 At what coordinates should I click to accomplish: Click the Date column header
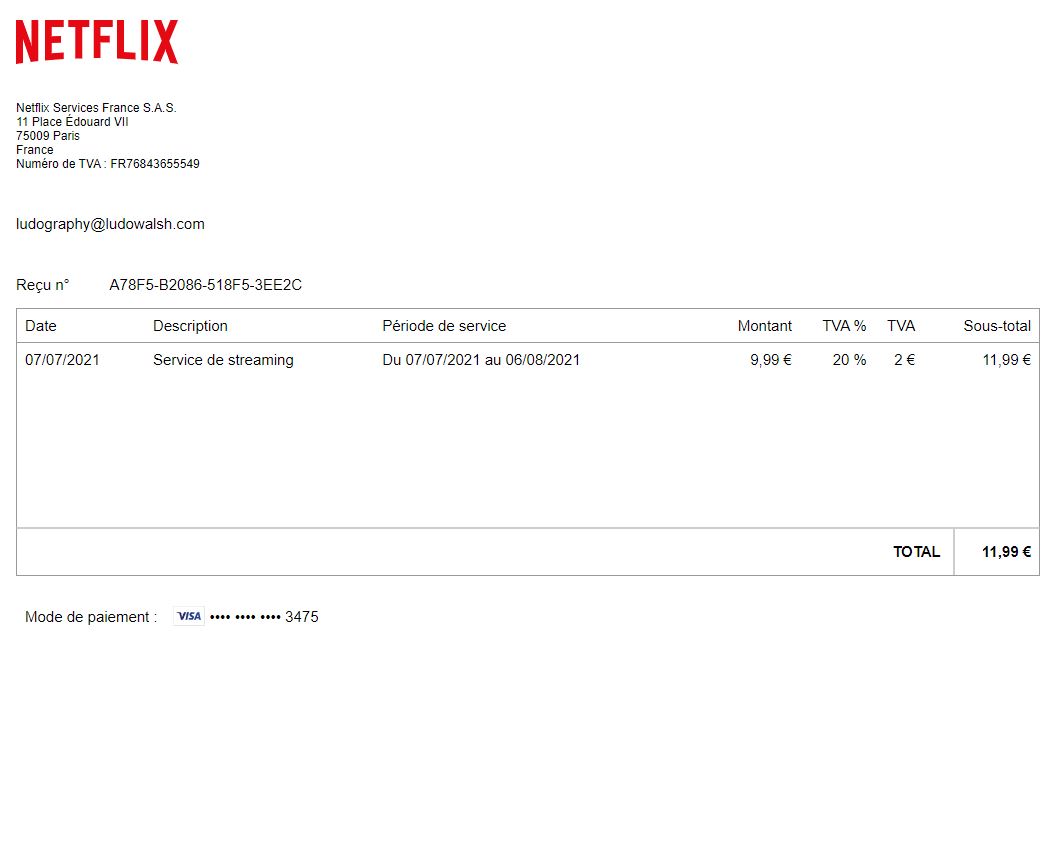point(41,326)
